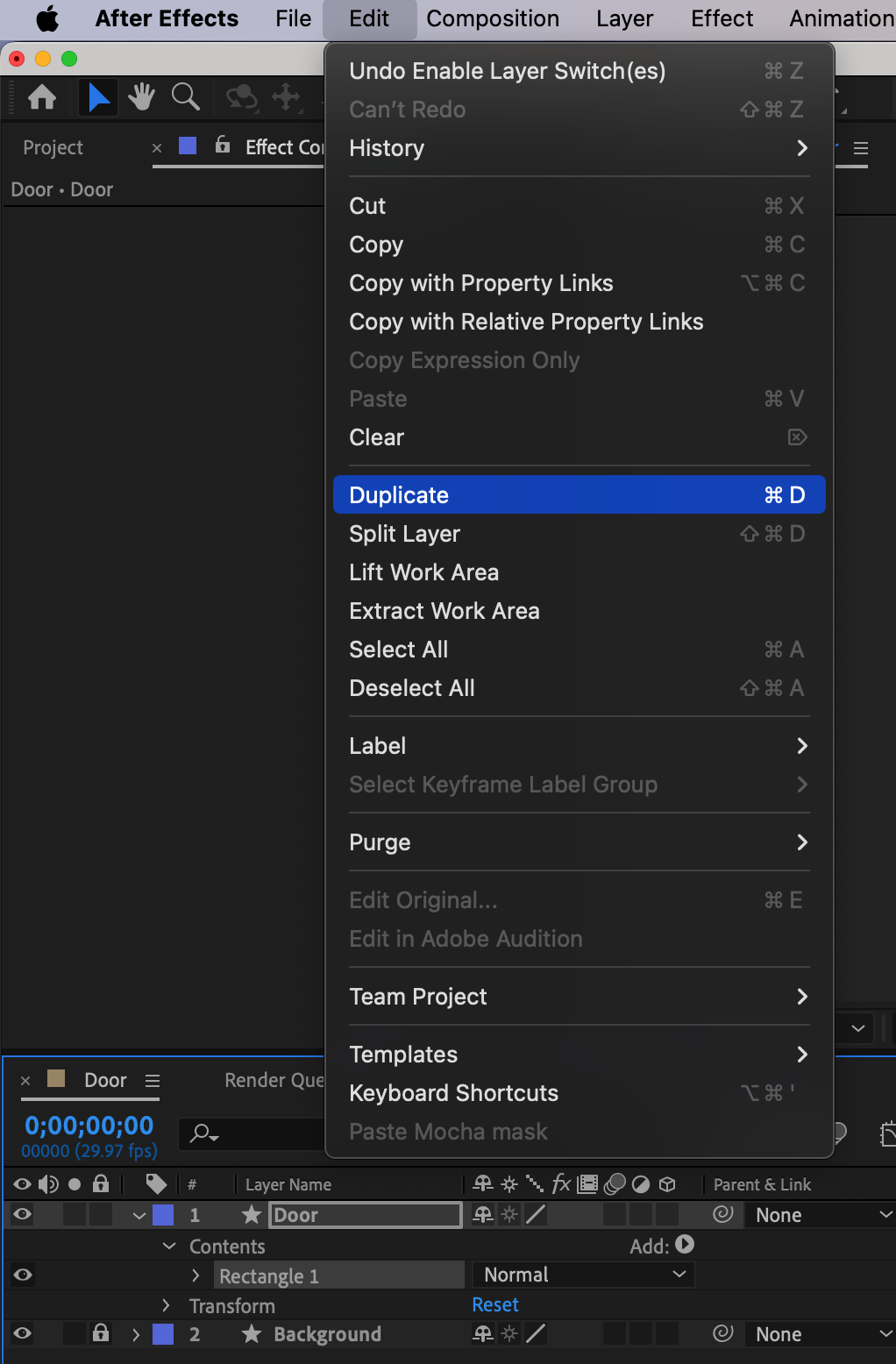
Task: Reset the Door layer Transform
Action: (x=495, y=1304)
